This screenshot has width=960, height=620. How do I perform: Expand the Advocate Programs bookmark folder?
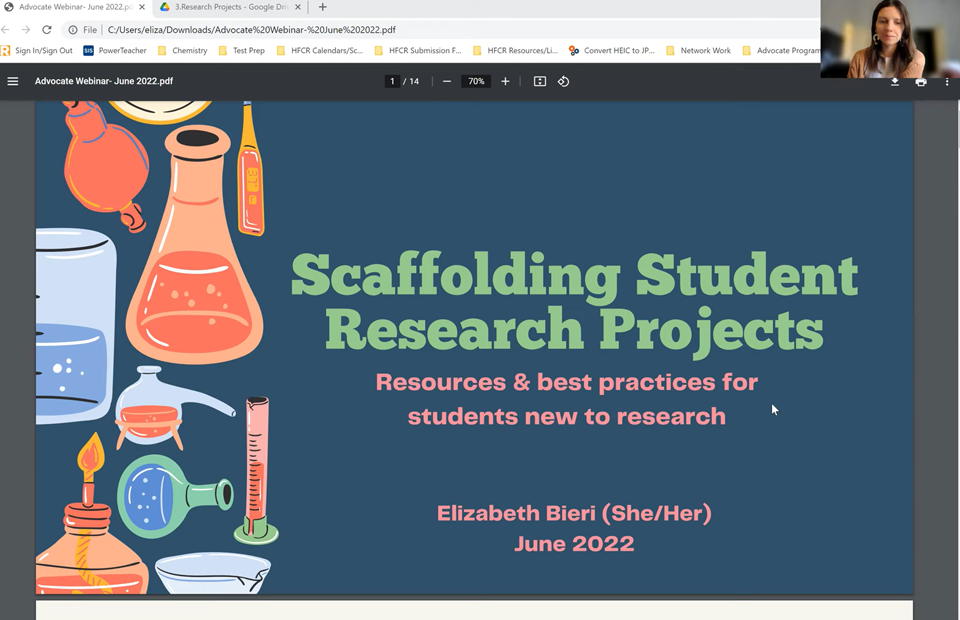click(786, 50)
